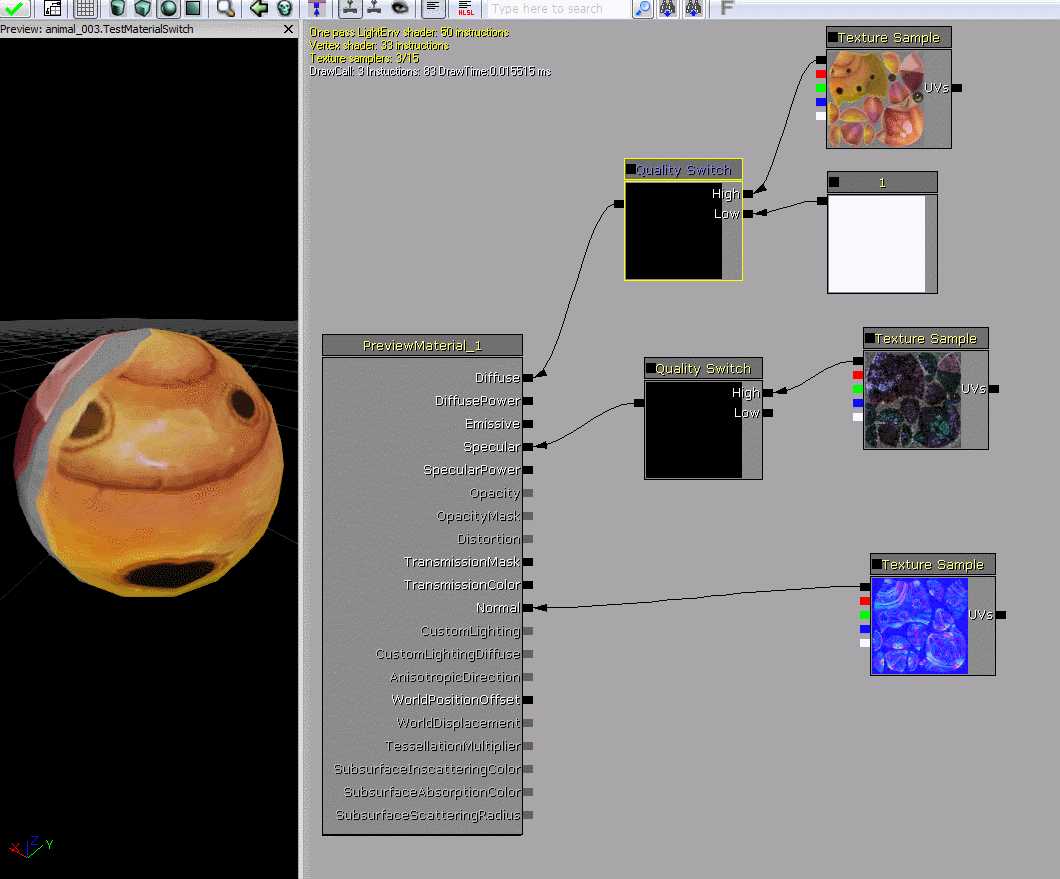The width and height of the screenshot is (1060, 879).
Task: Click the magnifier icon before the green arrow
Action: click(x=226, y=8)
